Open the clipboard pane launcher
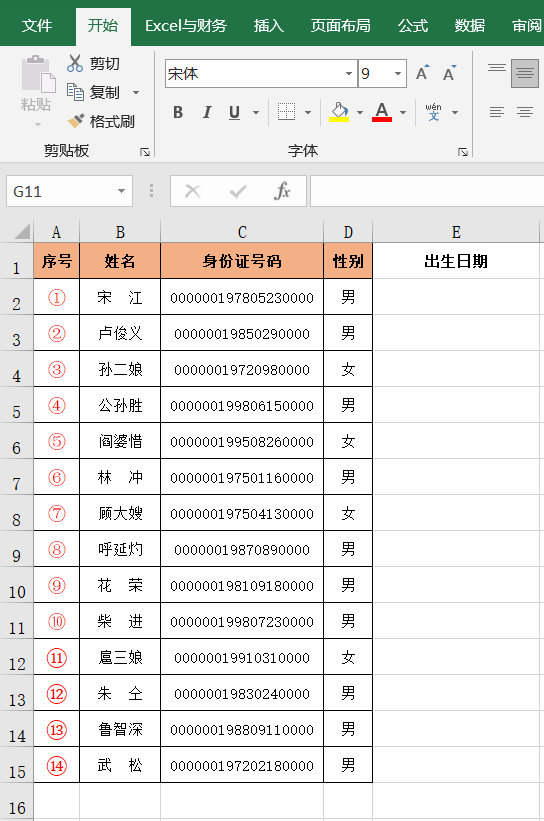This screenshot has height=821, width=544. 145,152
